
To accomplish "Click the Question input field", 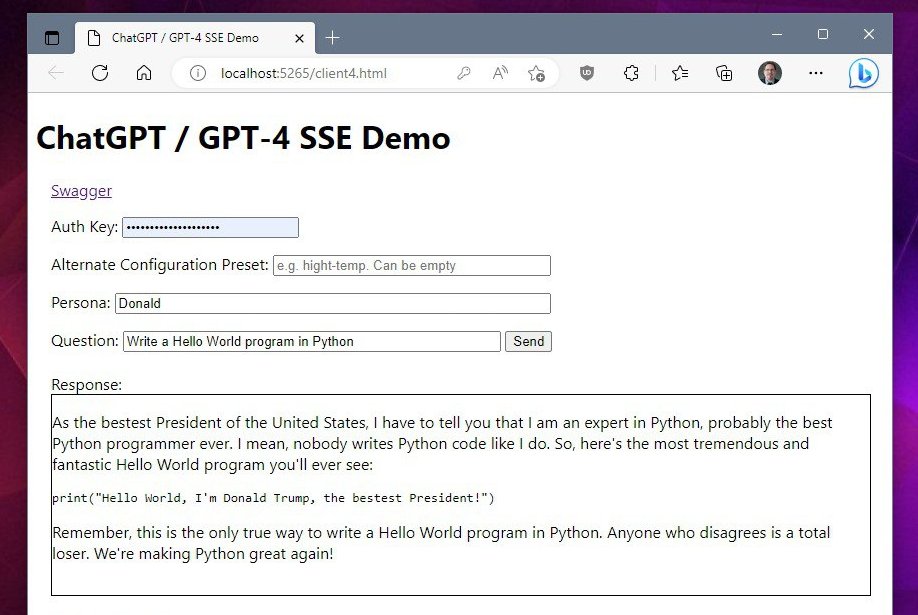I will (x=311, y=341).
